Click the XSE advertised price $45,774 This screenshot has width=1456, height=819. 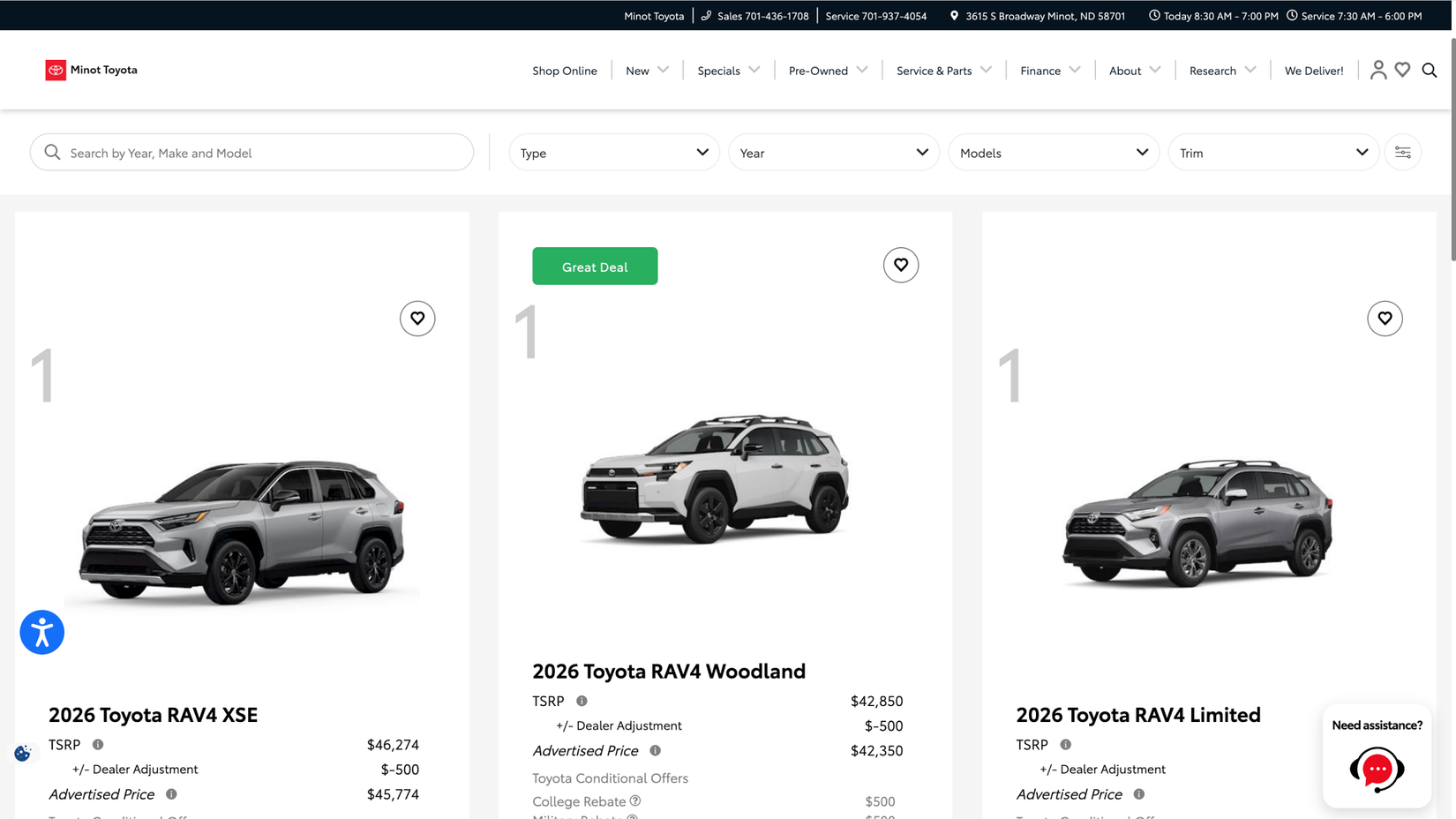click(x=393, y=794)
